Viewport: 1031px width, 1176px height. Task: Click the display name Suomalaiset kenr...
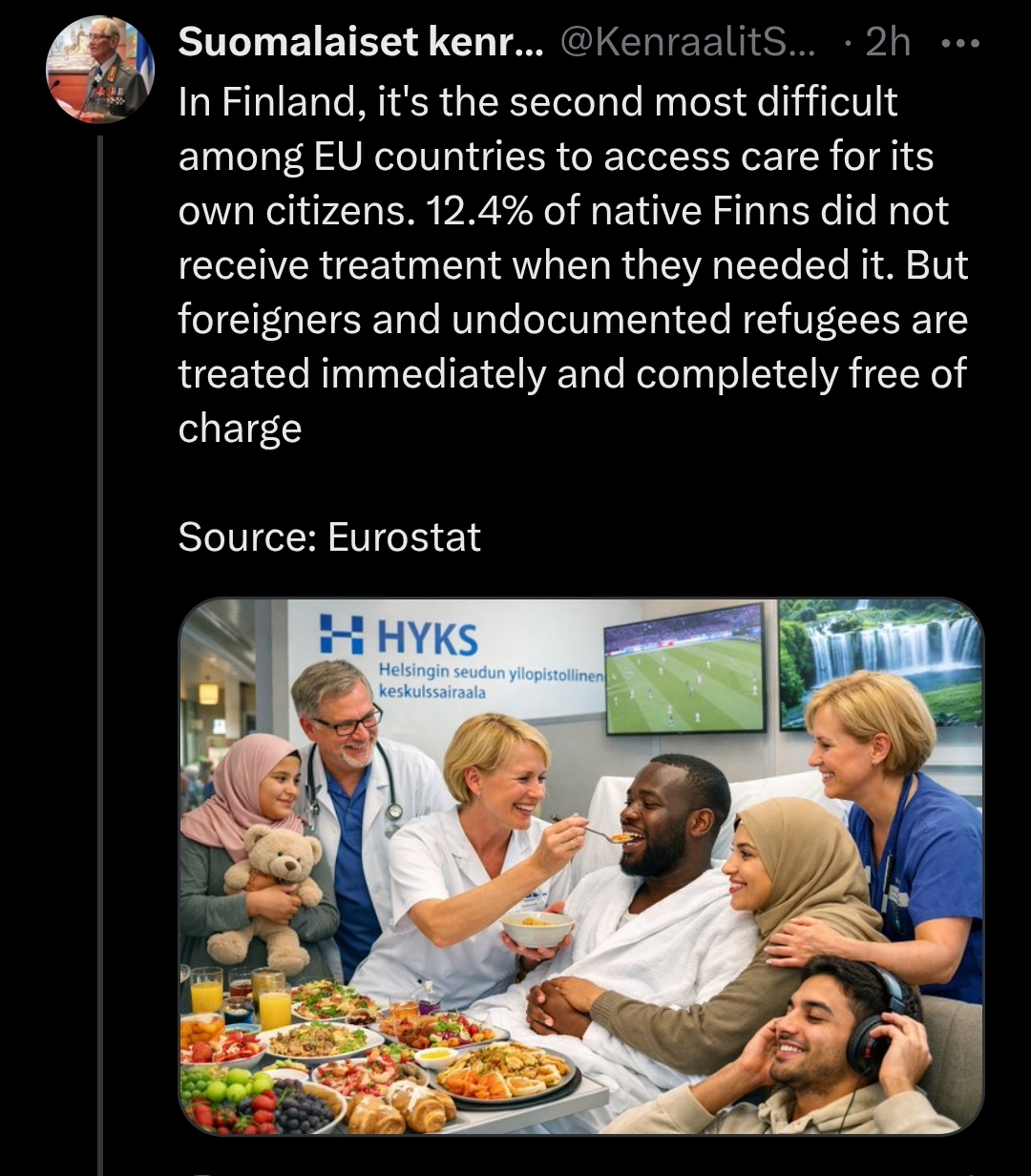(360, 42)
